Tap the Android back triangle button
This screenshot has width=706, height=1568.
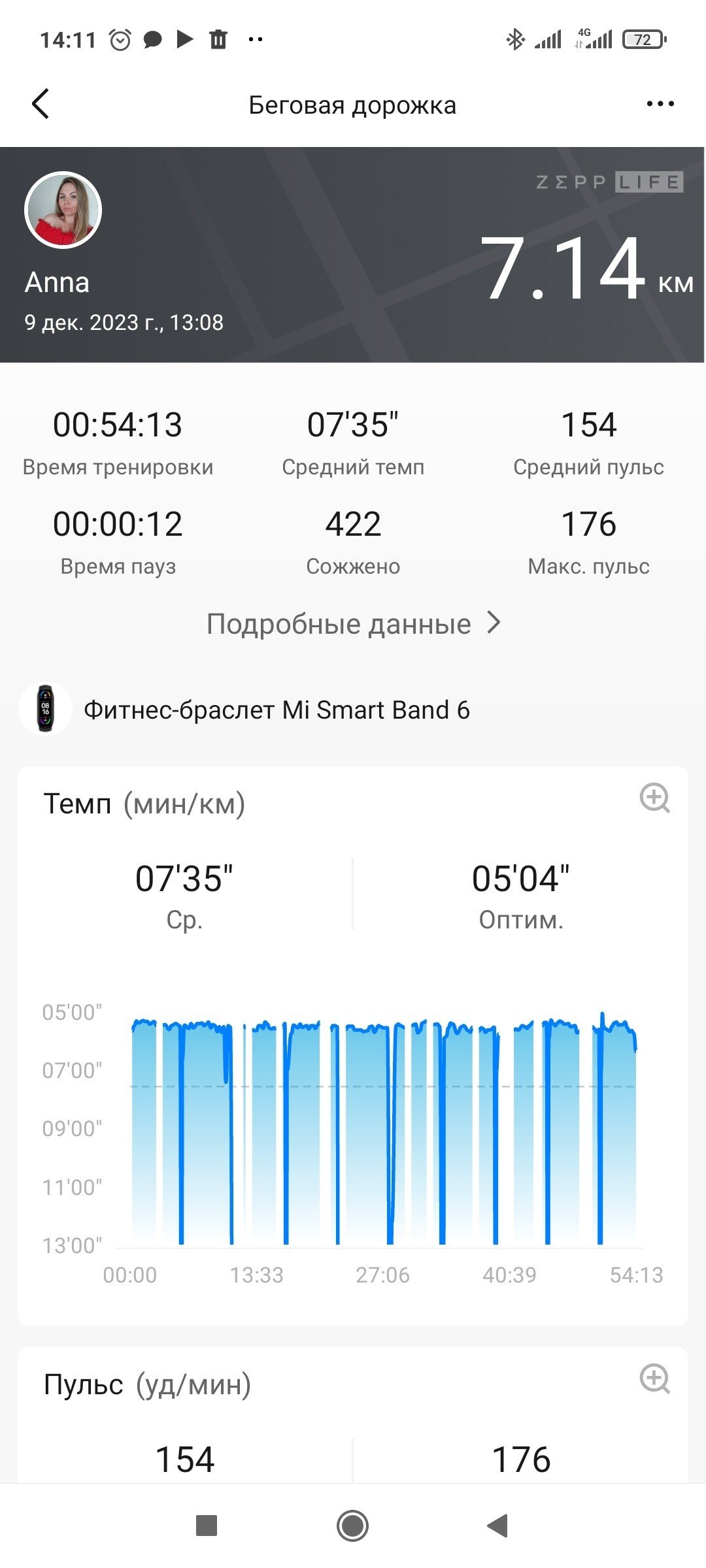(497, 1526)
